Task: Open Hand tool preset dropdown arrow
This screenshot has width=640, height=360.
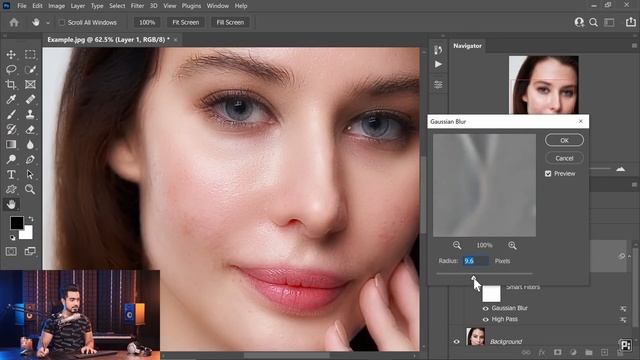Action: point(48,23)
